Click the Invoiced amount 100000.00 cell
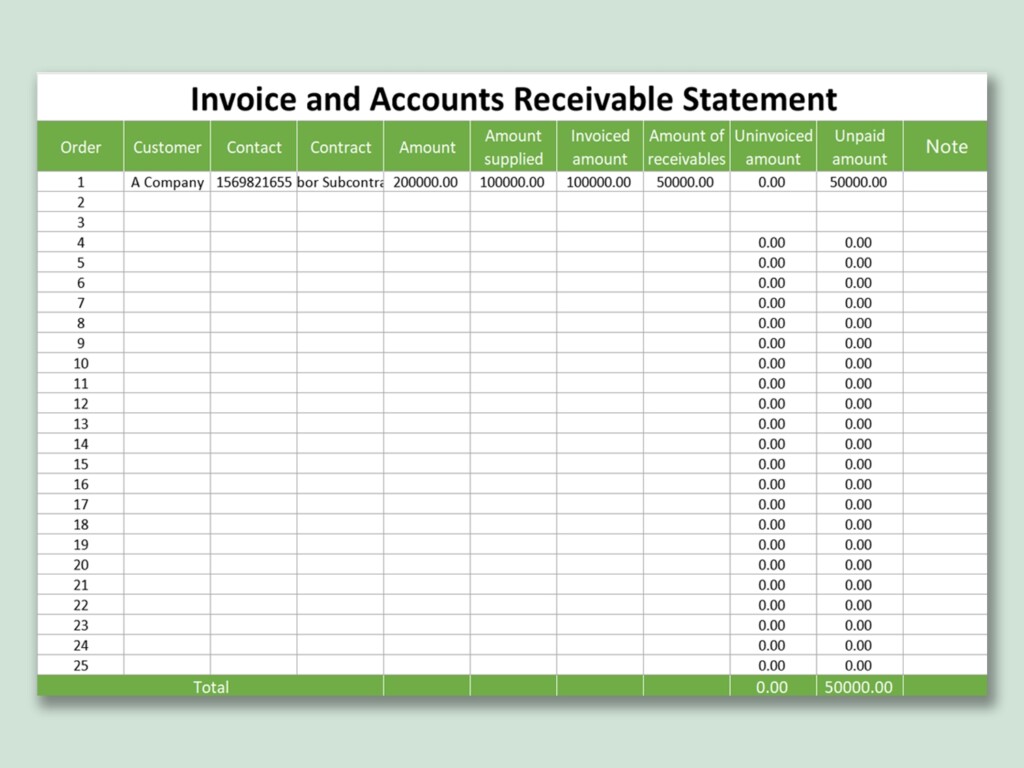The image size is (1024, 768). pyautogui.click(x=599, y=182)
